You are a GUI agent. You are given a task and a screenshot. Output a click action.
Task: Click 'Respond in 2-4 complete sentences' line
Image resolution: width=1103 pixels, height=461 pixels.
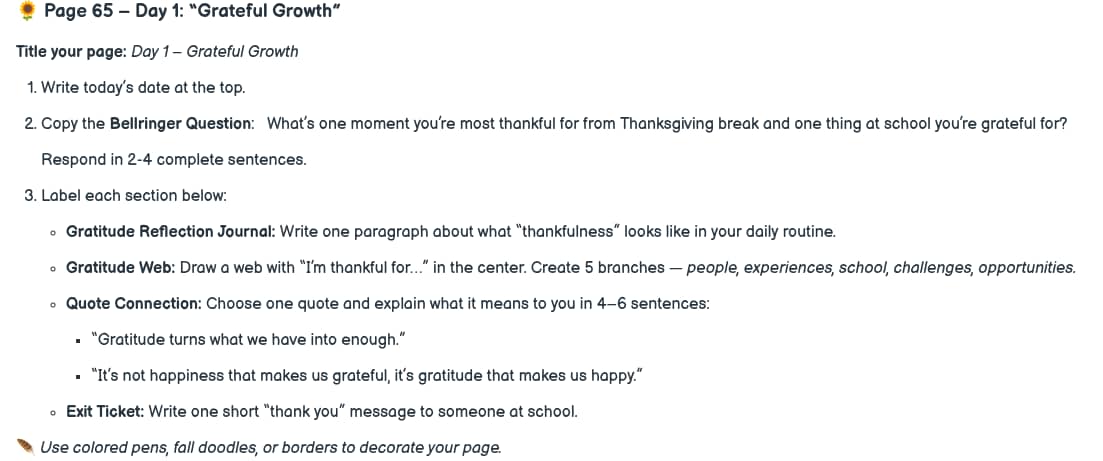click(x=174, y=160)
